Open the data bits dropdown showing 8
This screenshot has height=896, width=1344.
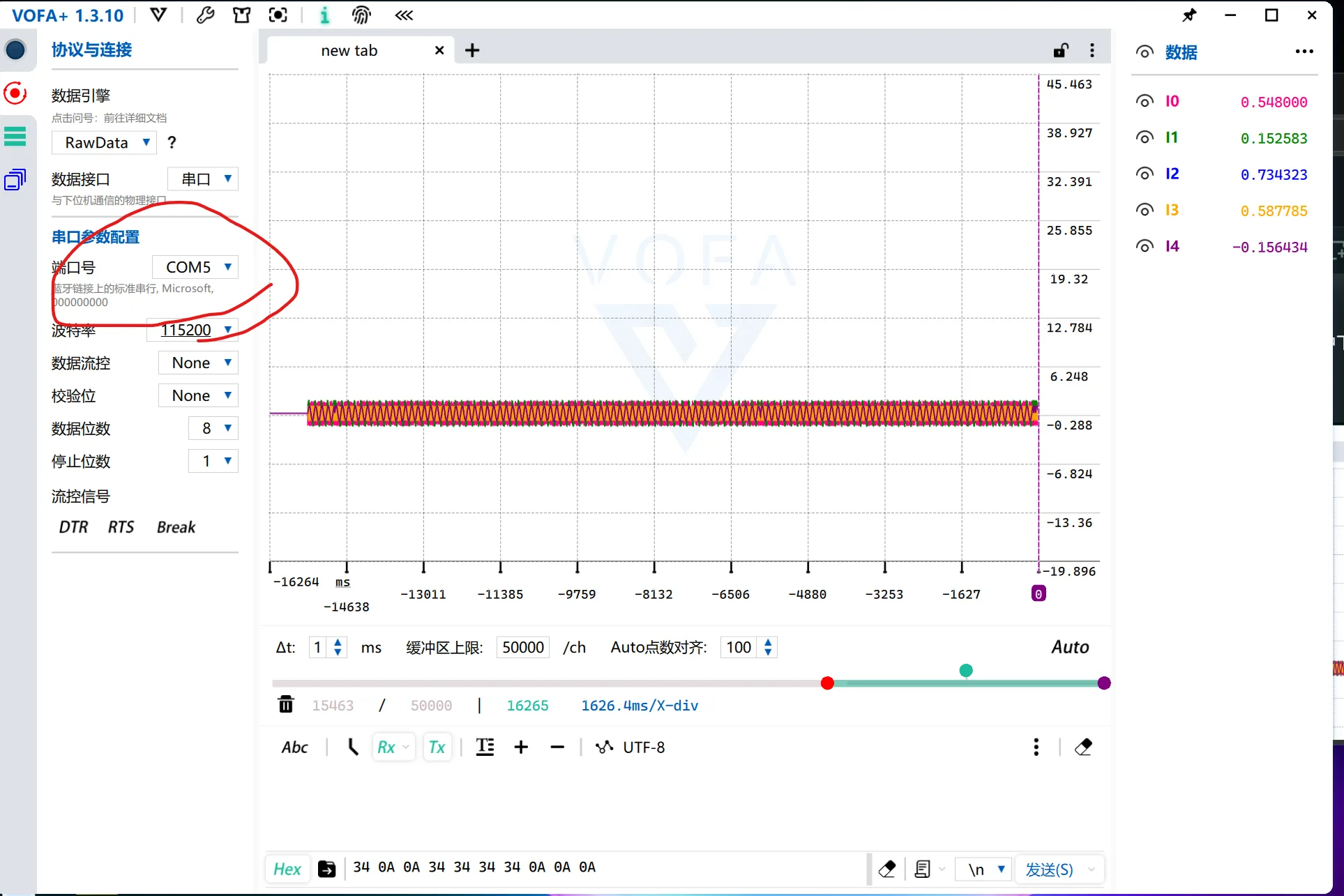(x=213, y=428)
